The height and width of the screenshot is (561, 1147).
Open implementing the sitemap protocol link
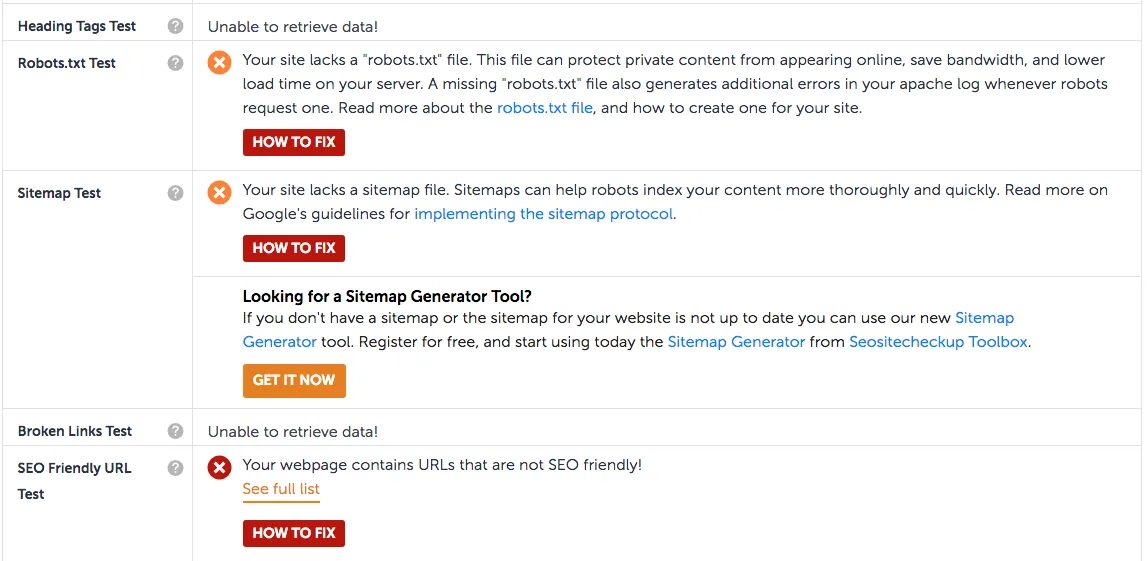click(x=544, y=214)
